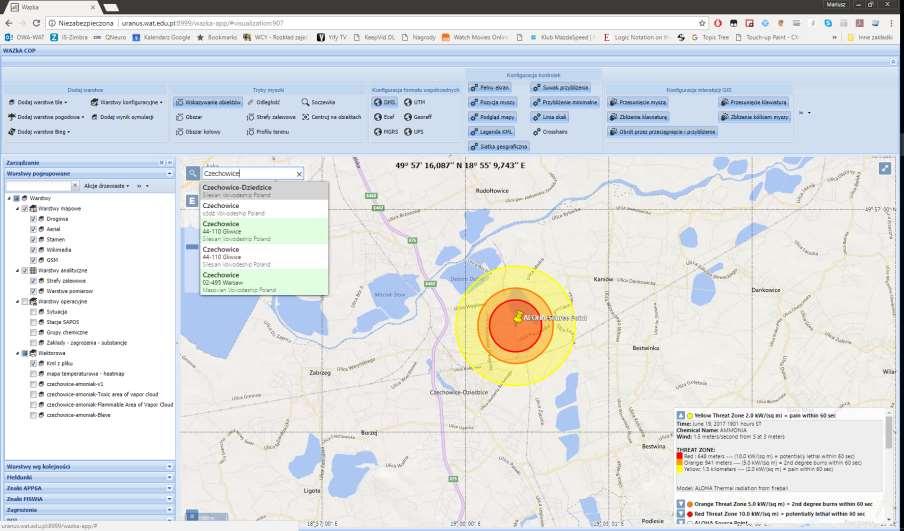904x531 pixels.
Task: Open the Warstwy konfiguracyjne dropdown
Action: pos(127,102)
